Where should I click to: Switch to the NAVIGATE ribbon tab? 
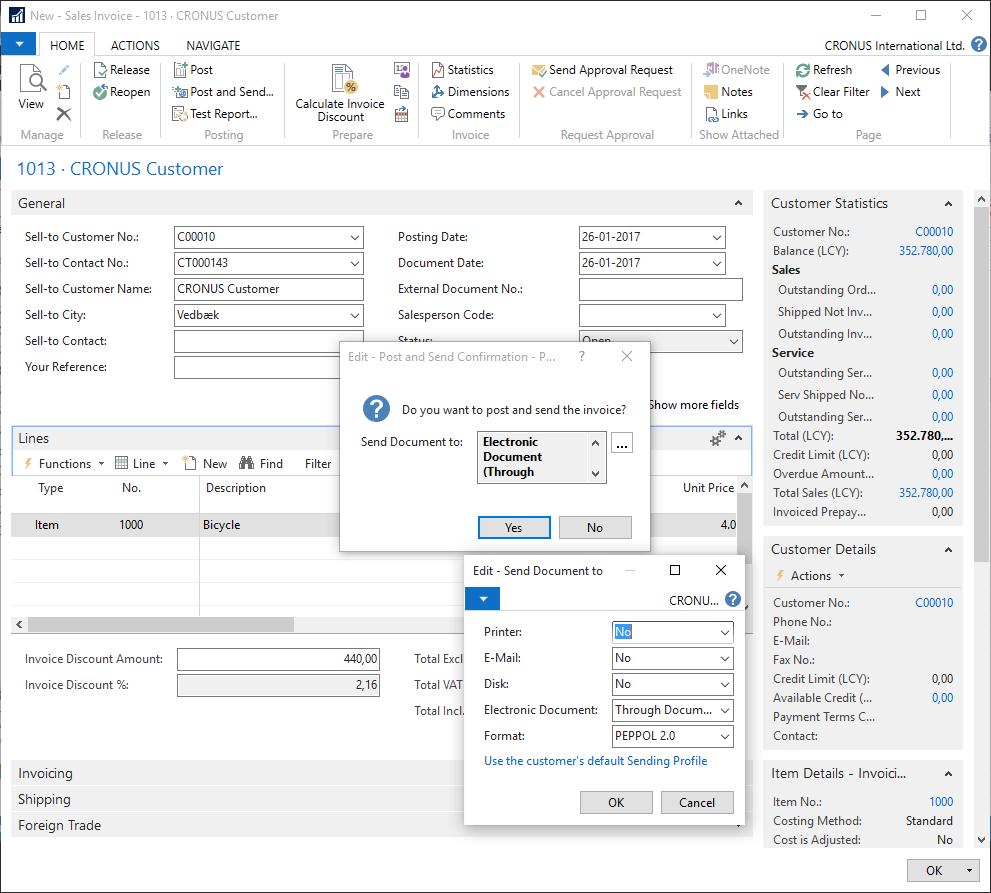[x=213, y=46]
